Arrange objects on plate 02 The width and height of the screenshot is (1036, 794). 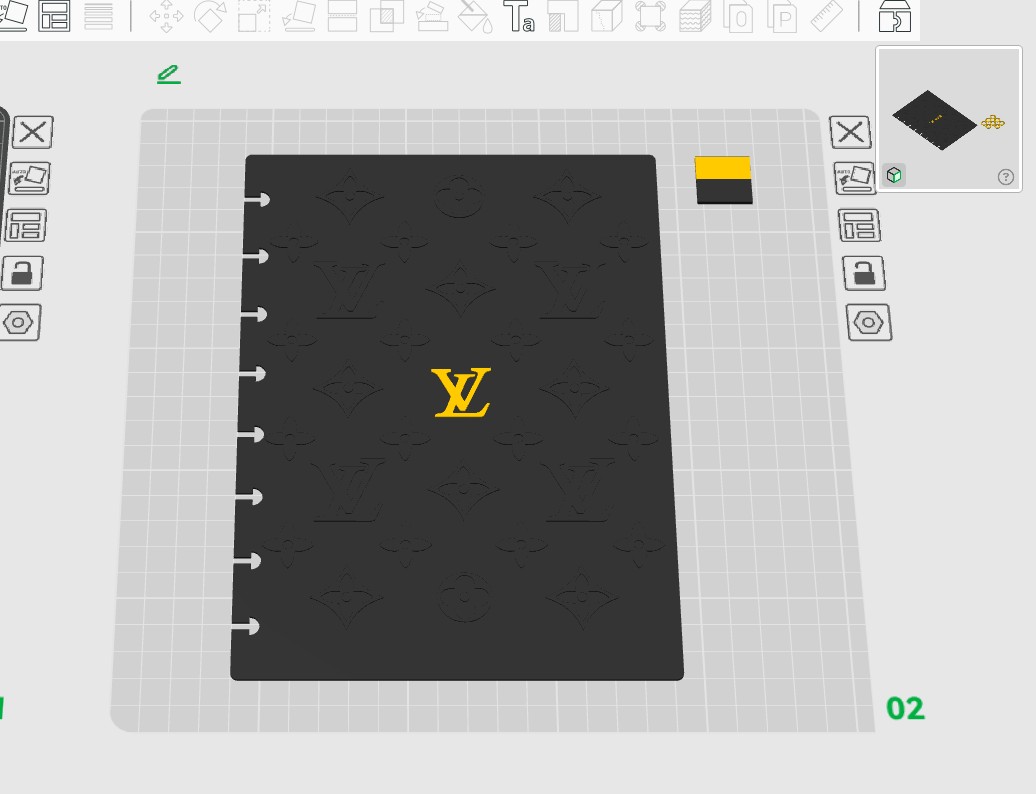(x=860, y=226)
